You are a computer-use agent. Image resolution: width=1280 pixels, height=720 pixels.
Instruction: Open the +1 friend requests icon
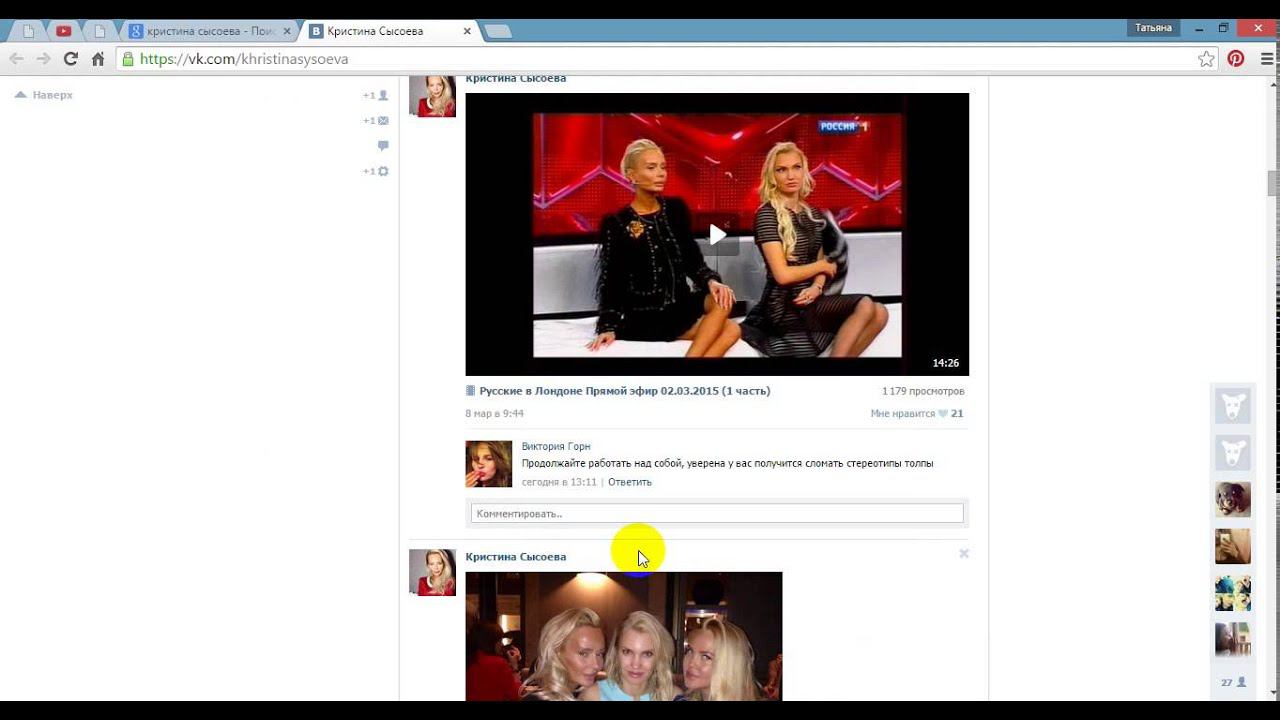click(376, 95)
